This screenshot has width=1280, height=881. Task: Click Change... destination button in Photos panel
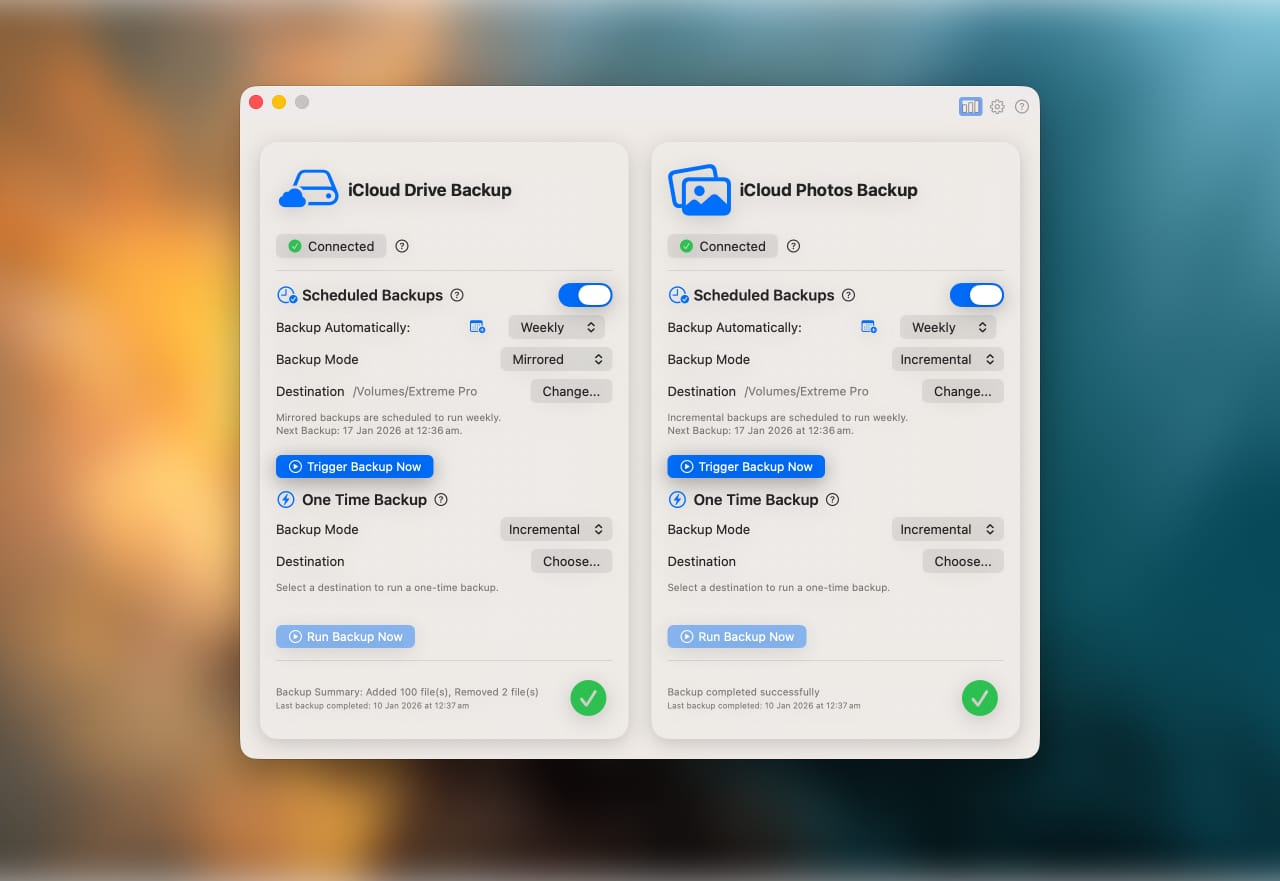click(x=962, y=391)
